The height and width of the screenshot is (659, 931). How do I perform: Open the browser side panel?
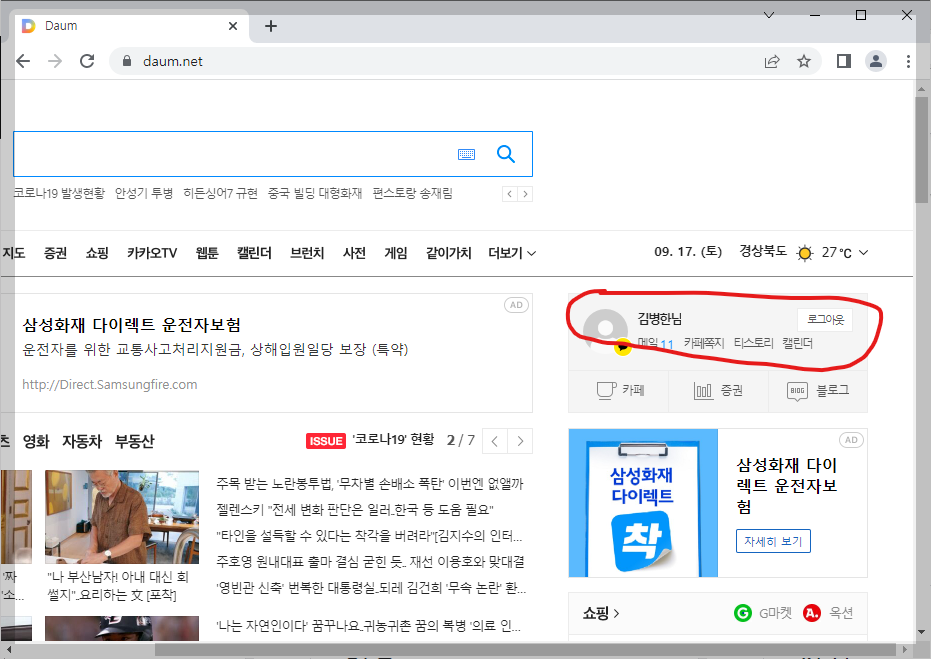(844, 61)
